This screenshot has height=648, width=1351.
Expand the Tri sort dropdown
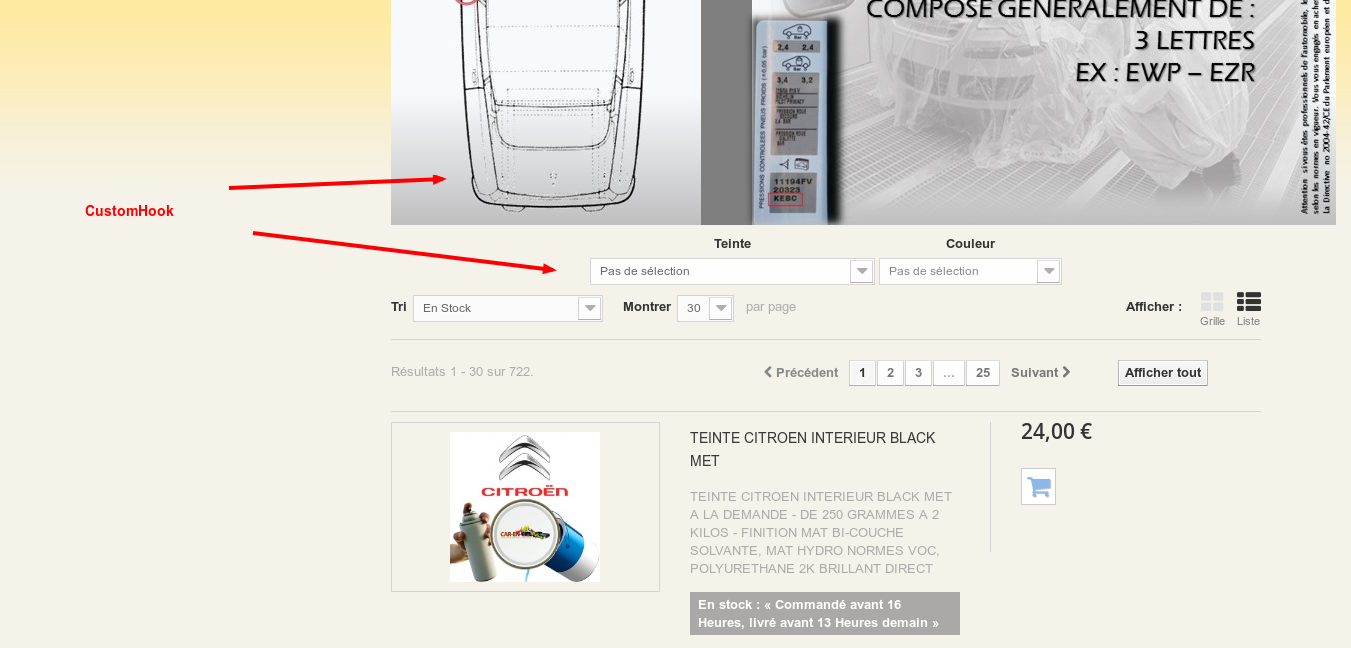pyautogui.click(x=508, y=308)
